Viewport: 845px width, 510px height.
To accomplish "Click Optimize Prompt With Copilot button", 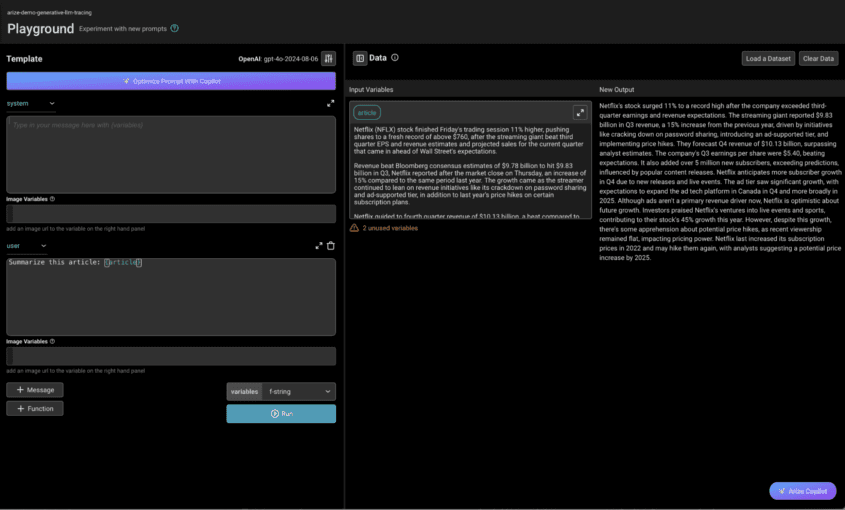I will coord(171,81).
